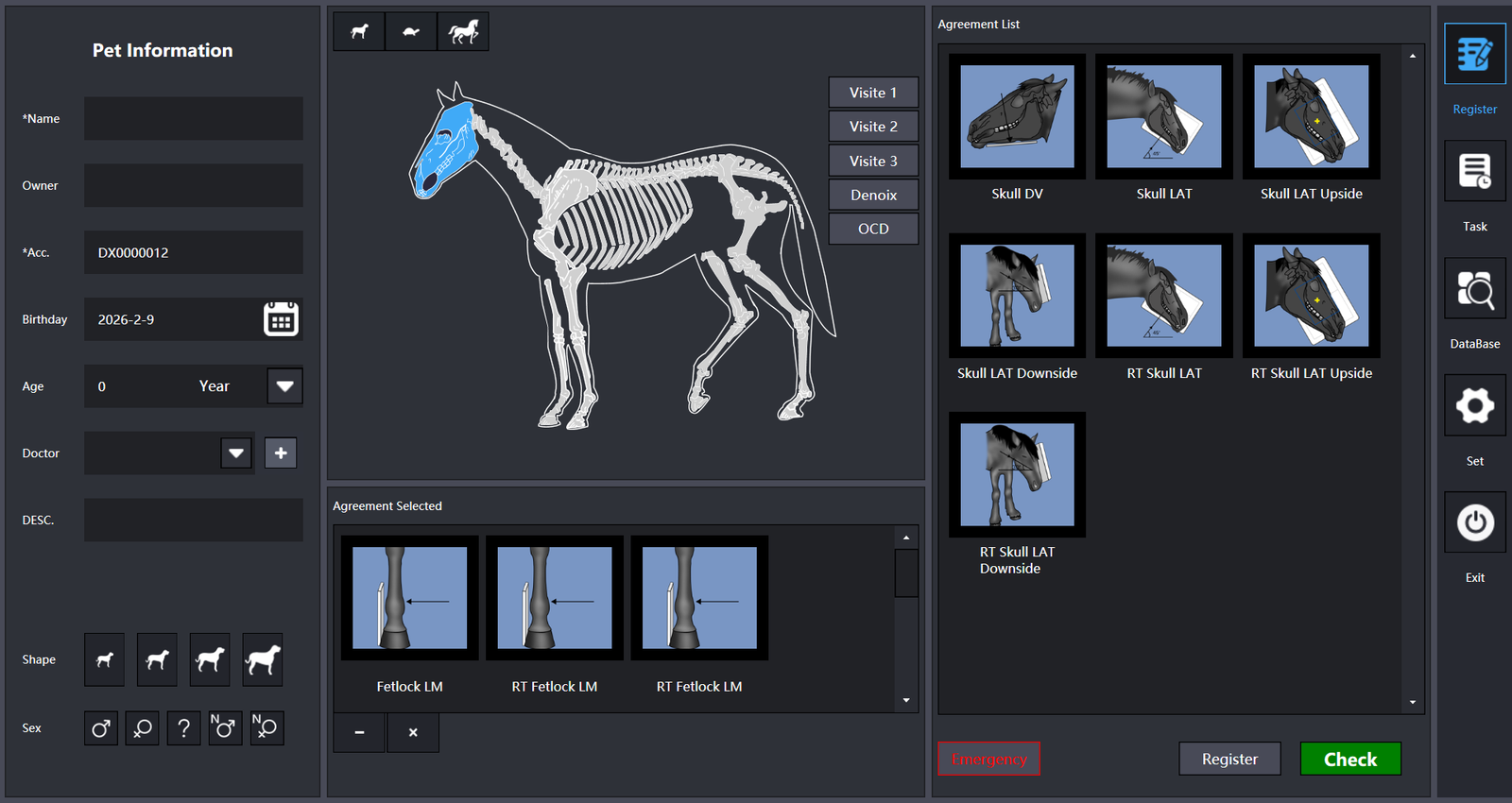Choose the largest dog shape size
1512x803 pixels.
[x=263, y=659]
